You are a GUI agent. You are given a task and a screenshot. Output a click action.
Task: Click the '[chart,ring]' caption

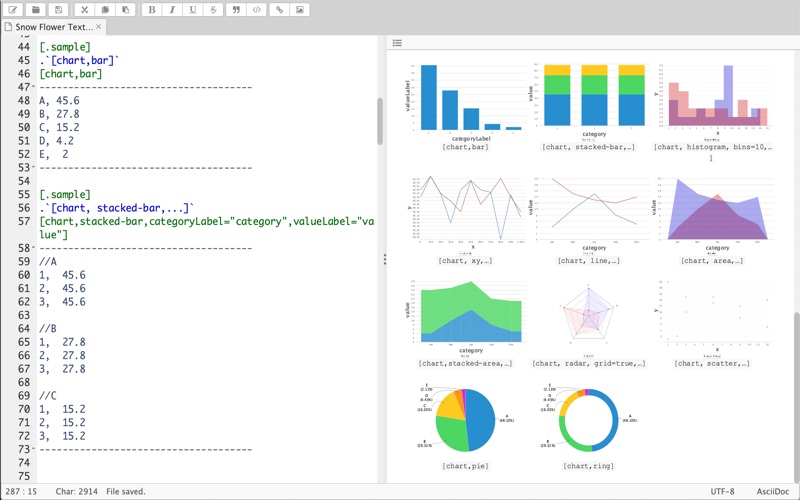(x=588, y=466)
